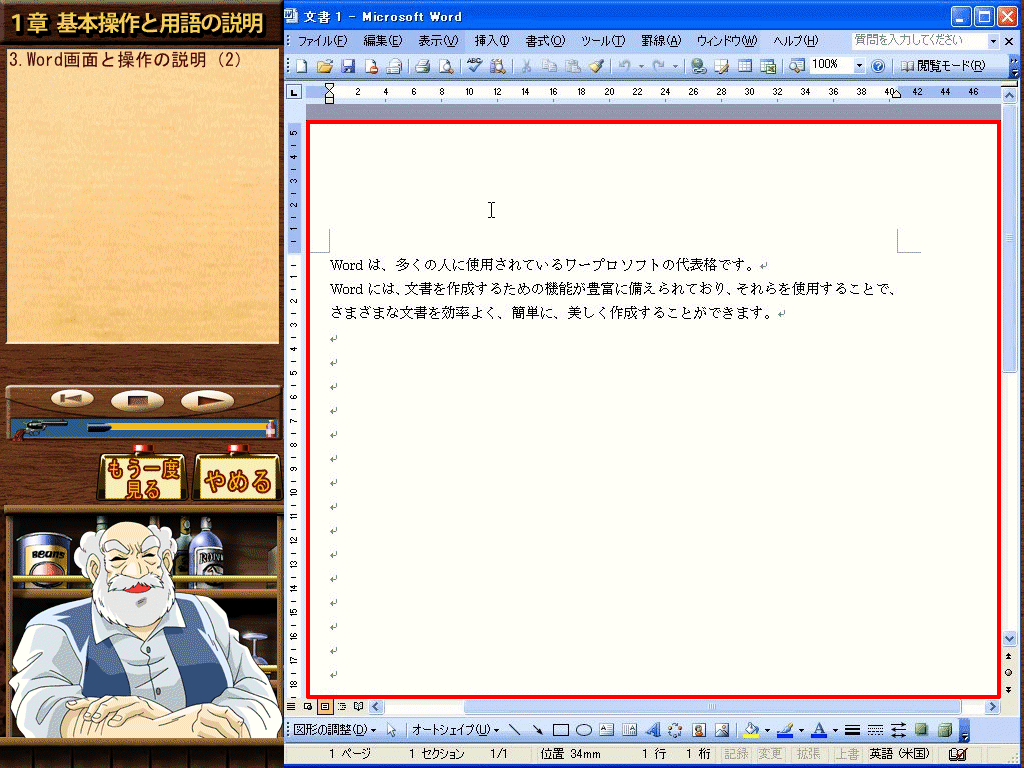Image resolution: width=1024 pixels, height=768 pixels.
Task: Open the help question box dropdown arrow
Action: (x=993, y=41)
